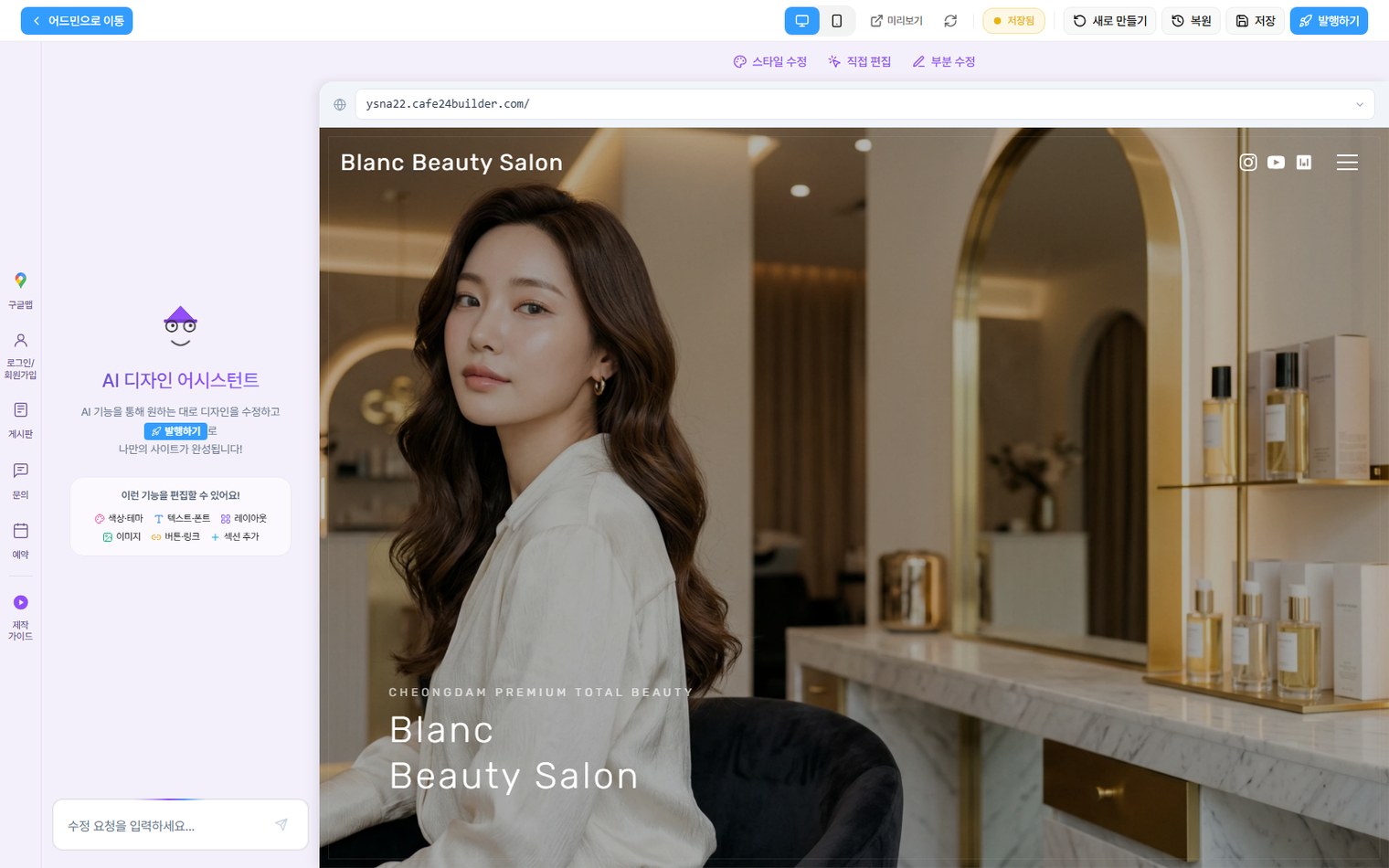Open 게시판 sidebar item
1389x868 pixels.
tap(20, 420)
